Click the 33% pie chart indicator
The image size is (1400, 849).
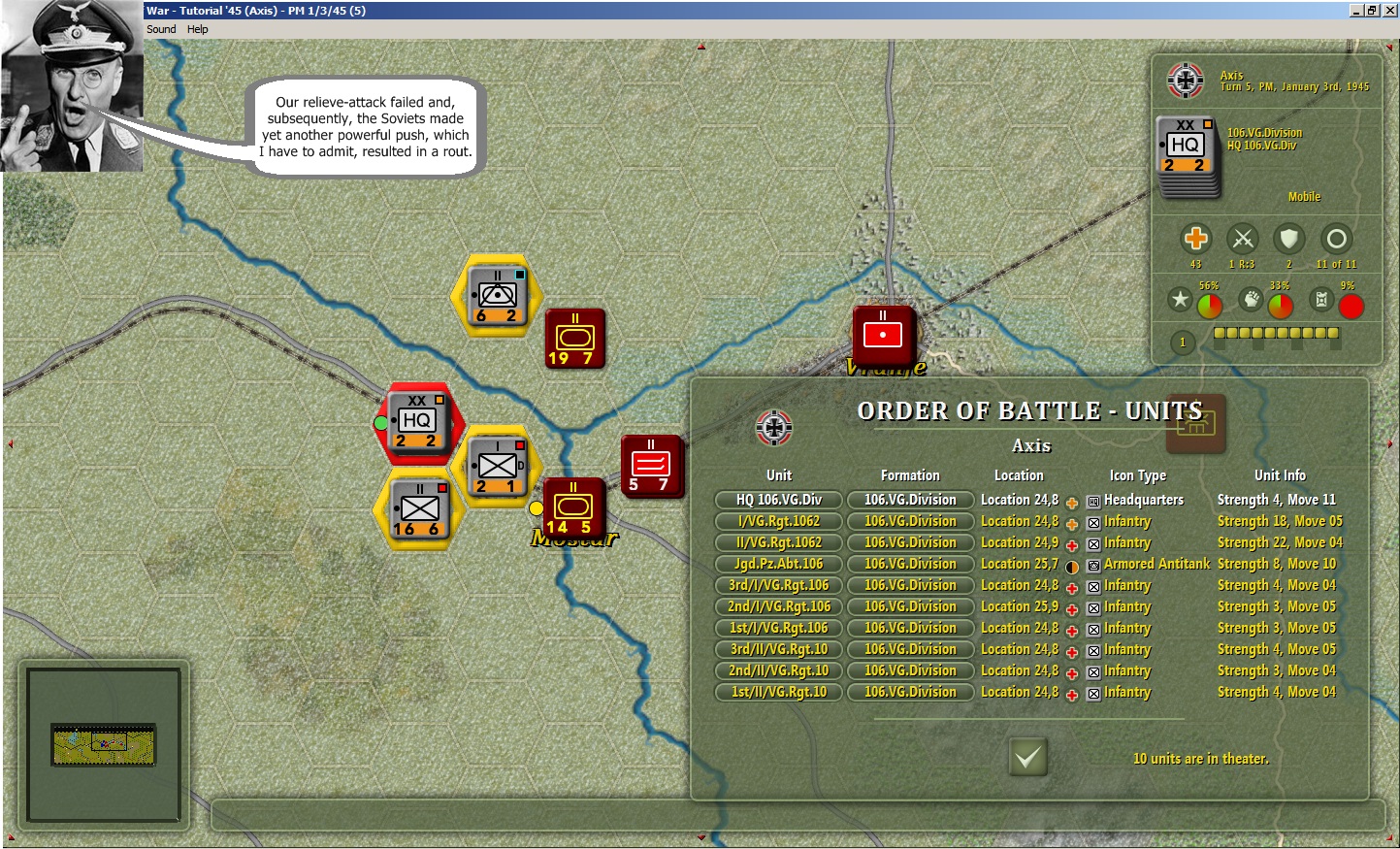(1281, 307)
